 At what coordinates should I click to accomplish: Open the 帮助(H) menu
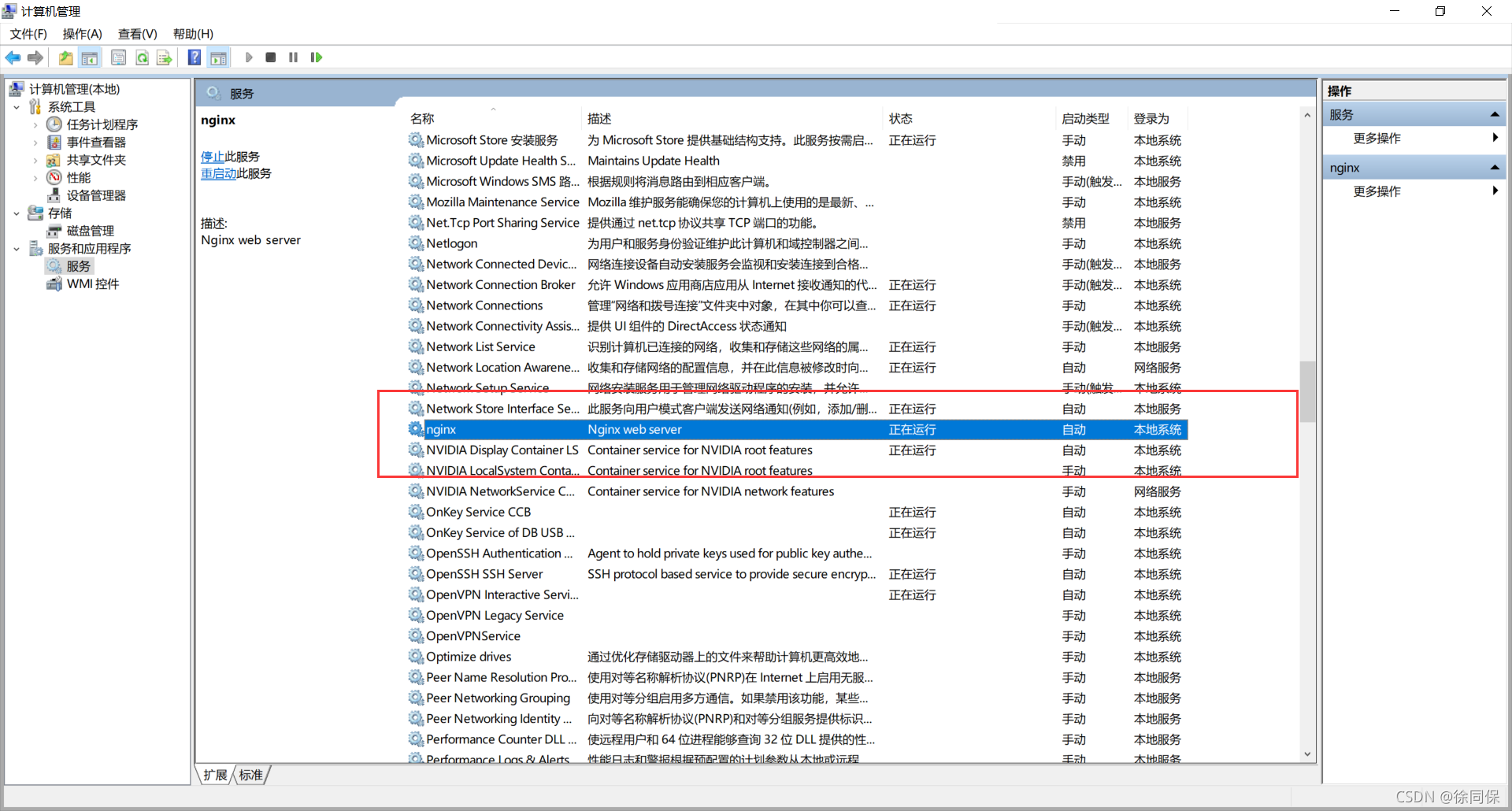coord(194,34)
